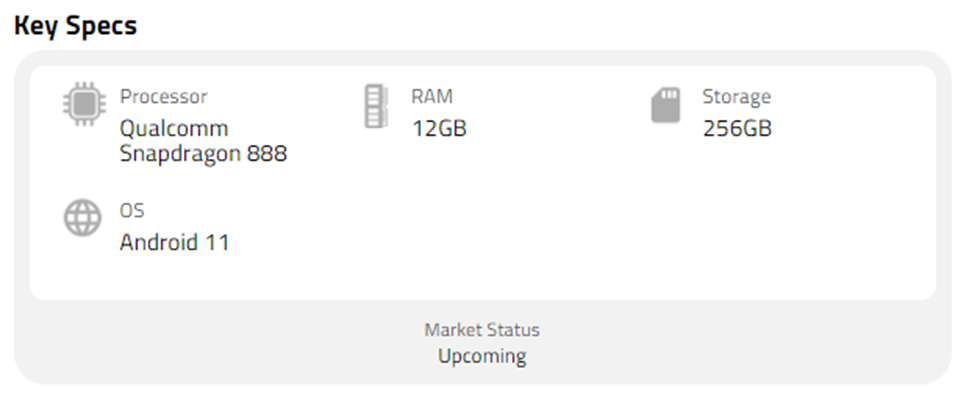Click the OS globe icon
The height and width of the screenshot is (397, 969).
pyautogui.click(x=82, y=218)
